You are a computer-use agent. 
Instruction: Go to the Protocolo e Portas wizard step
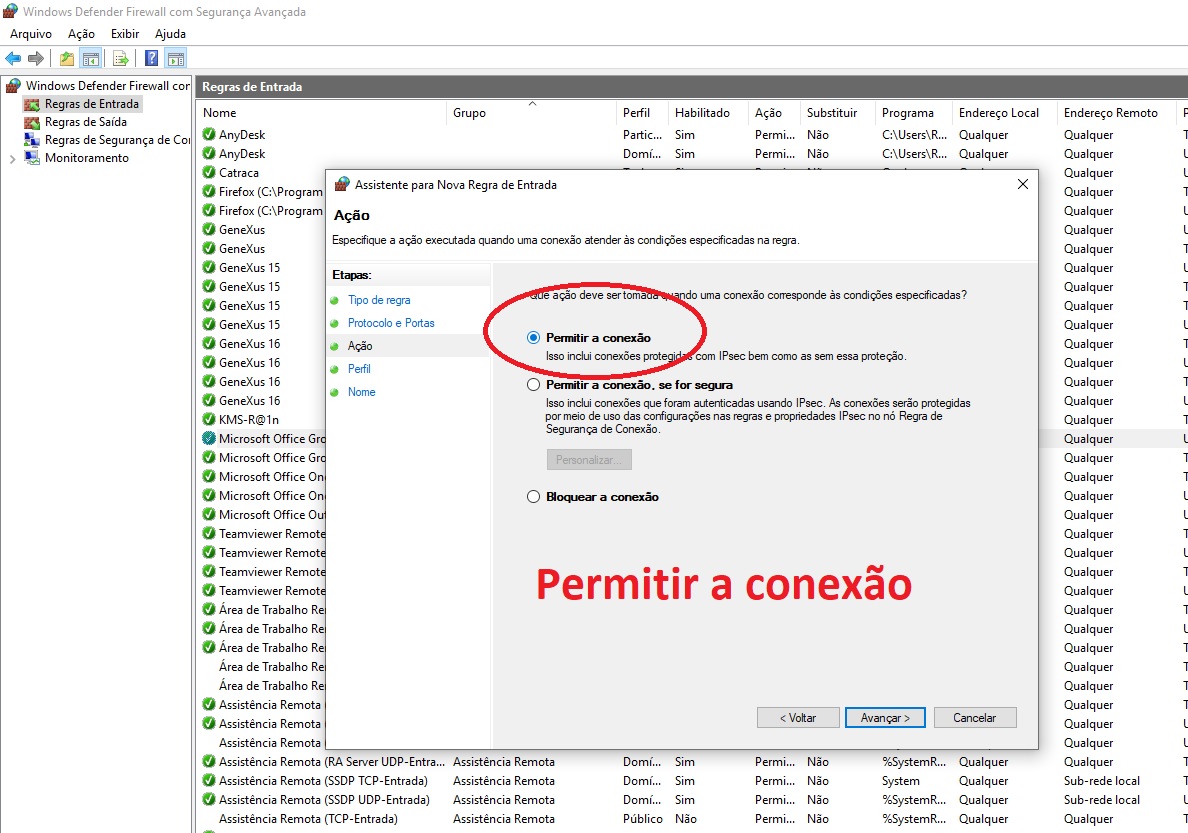tap(391, 323)
